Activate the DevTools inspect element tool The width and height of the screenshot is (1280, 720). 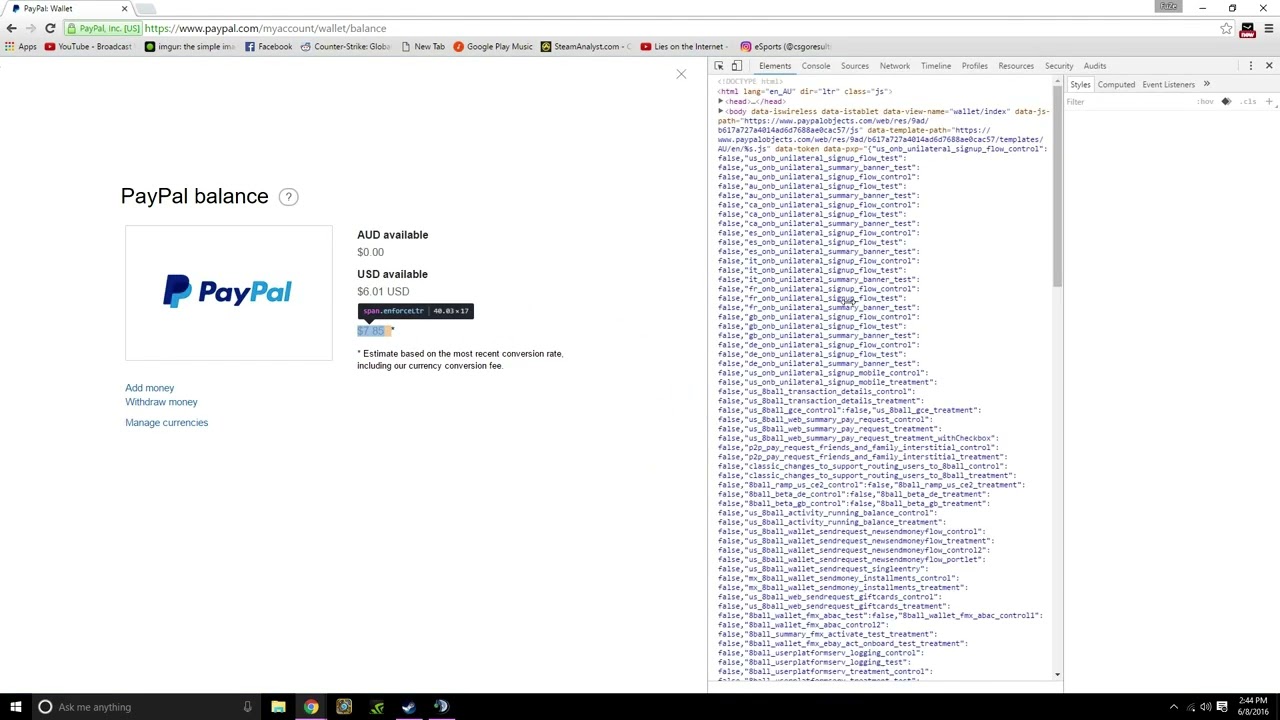[x=719, y=66]
